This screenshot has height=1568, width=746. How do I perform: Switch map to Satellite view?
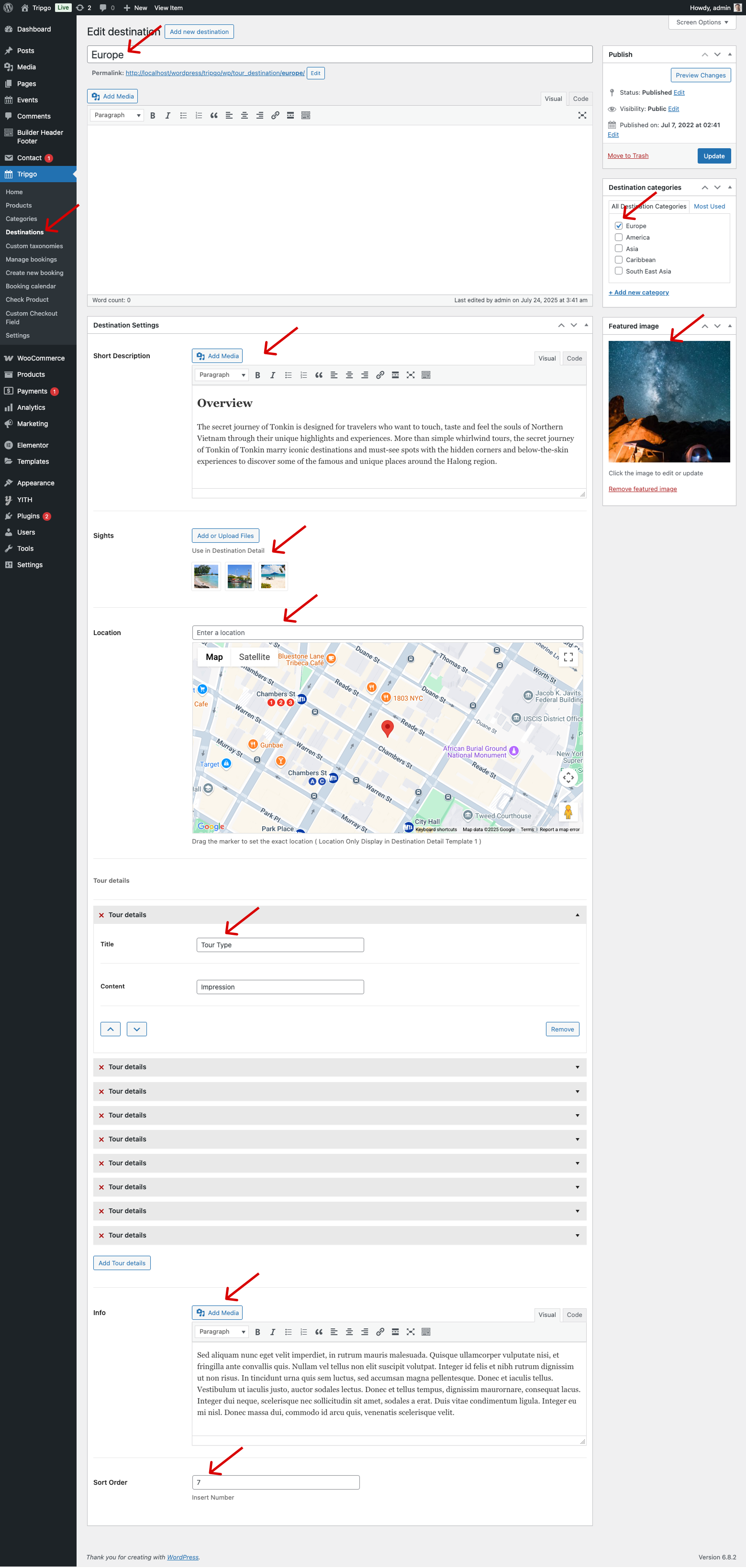tap(254, 657)
